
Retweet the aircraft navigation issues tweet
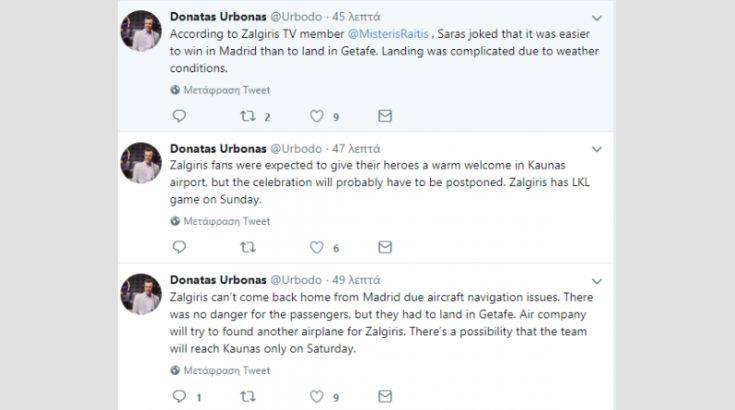tap(246, 397)
